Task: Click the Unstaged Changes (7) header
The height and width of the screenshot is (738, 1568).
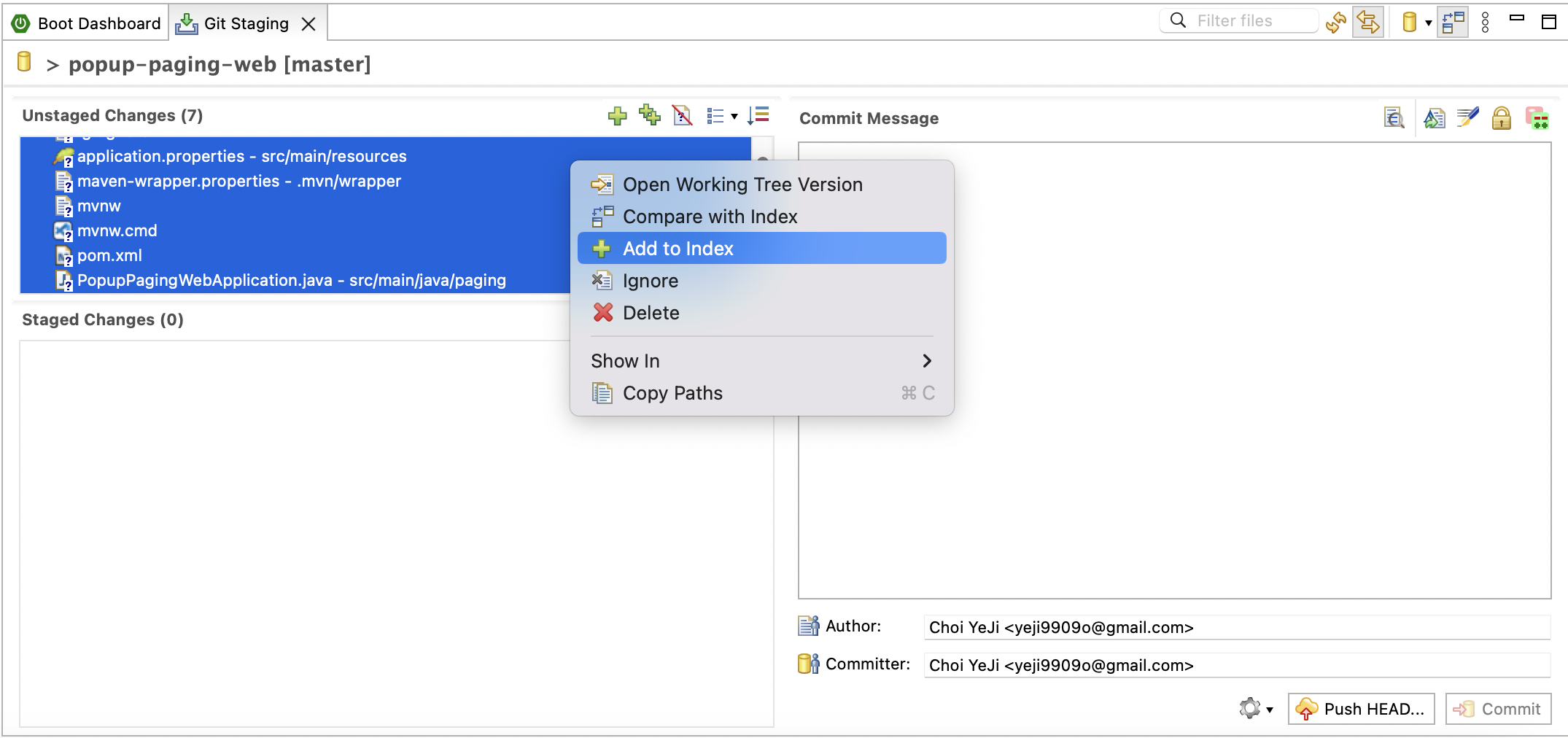Action: [112, 115]
